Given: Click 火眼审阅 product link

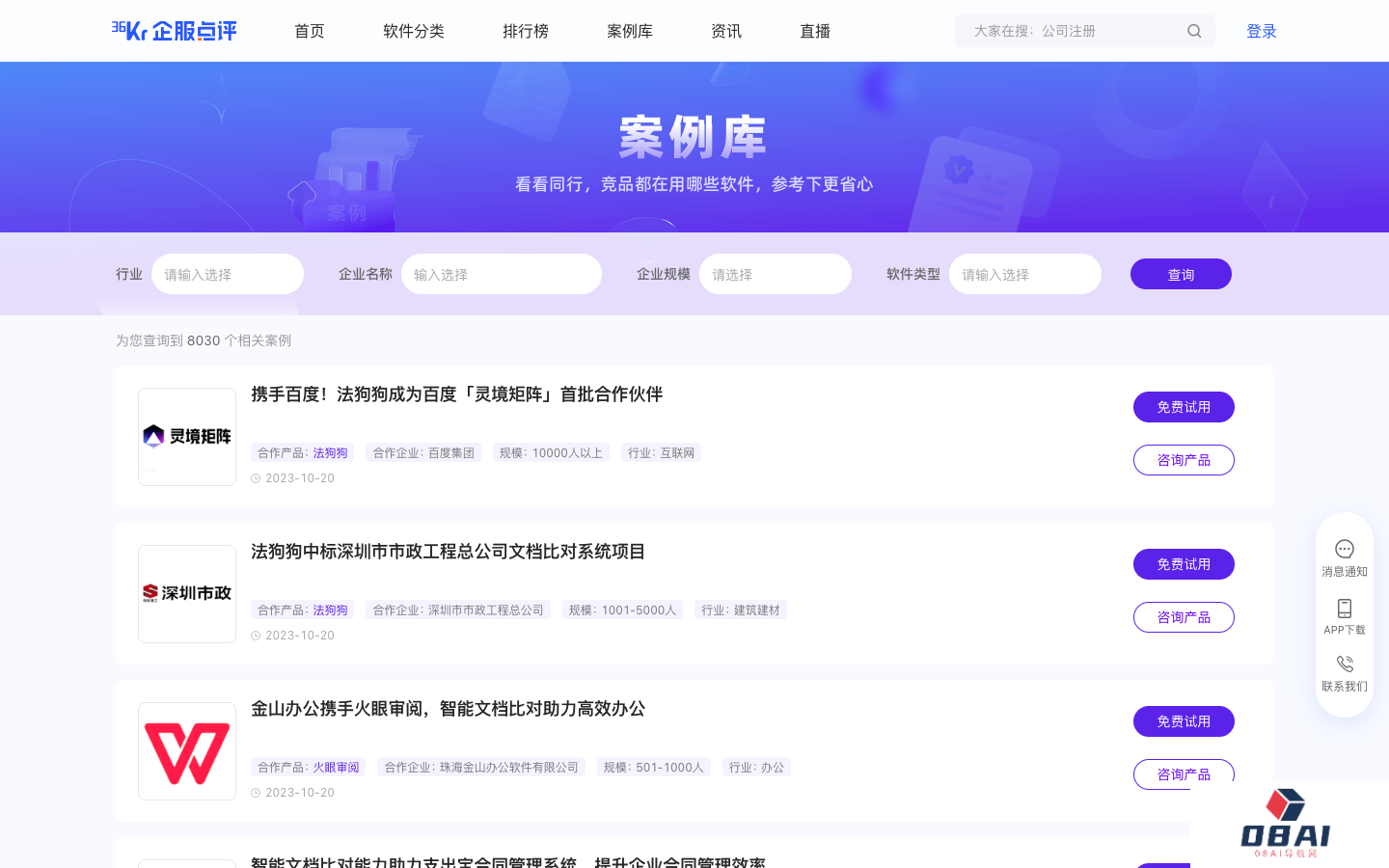Looking at the screenshot, I should [336, 768].
